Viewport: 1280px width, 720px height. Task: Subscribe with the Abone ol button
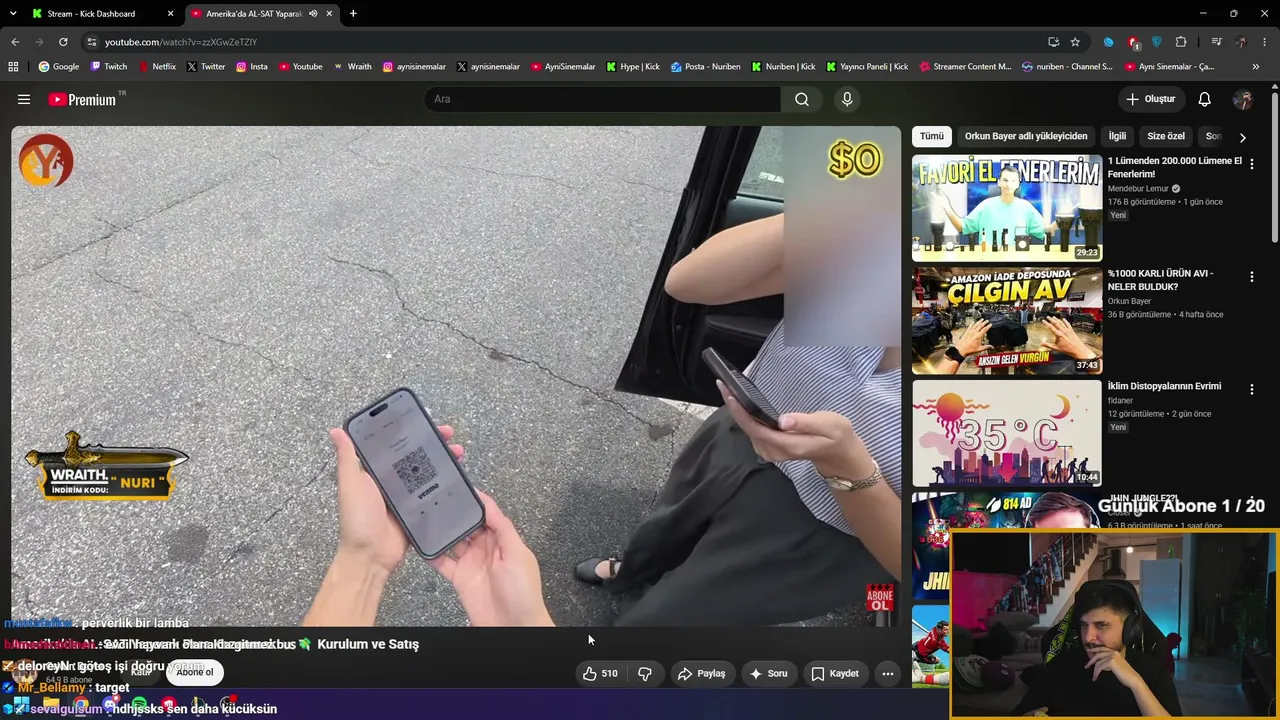pyautogui.click(x=195, y=672)
